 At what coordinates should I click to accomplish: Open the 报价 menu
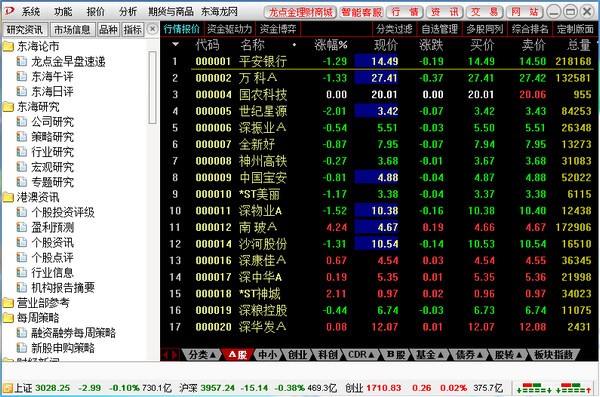pos(96,12)
